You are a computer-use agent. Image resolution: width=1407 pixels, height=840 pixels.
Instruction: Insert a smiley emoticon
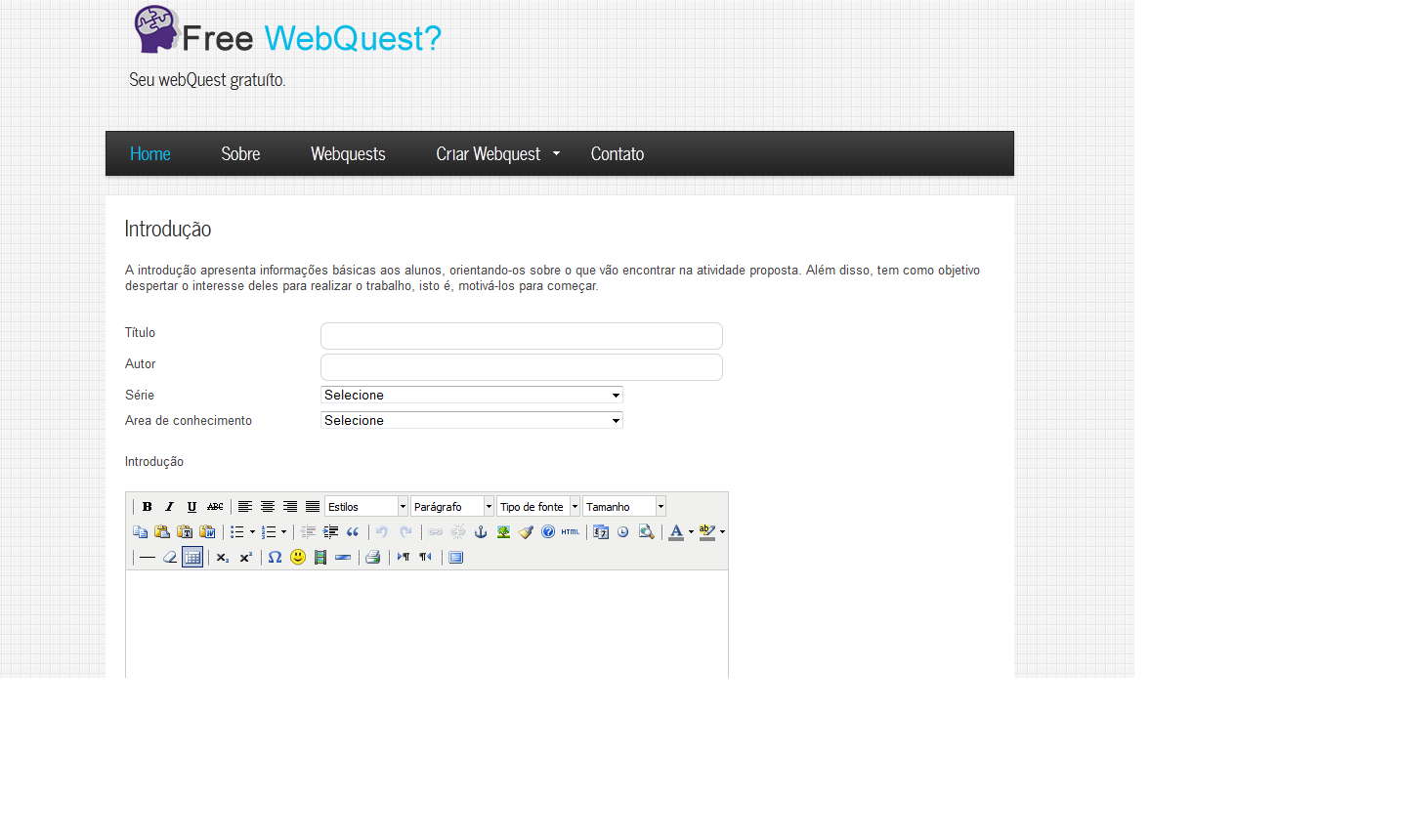(298, 557)
